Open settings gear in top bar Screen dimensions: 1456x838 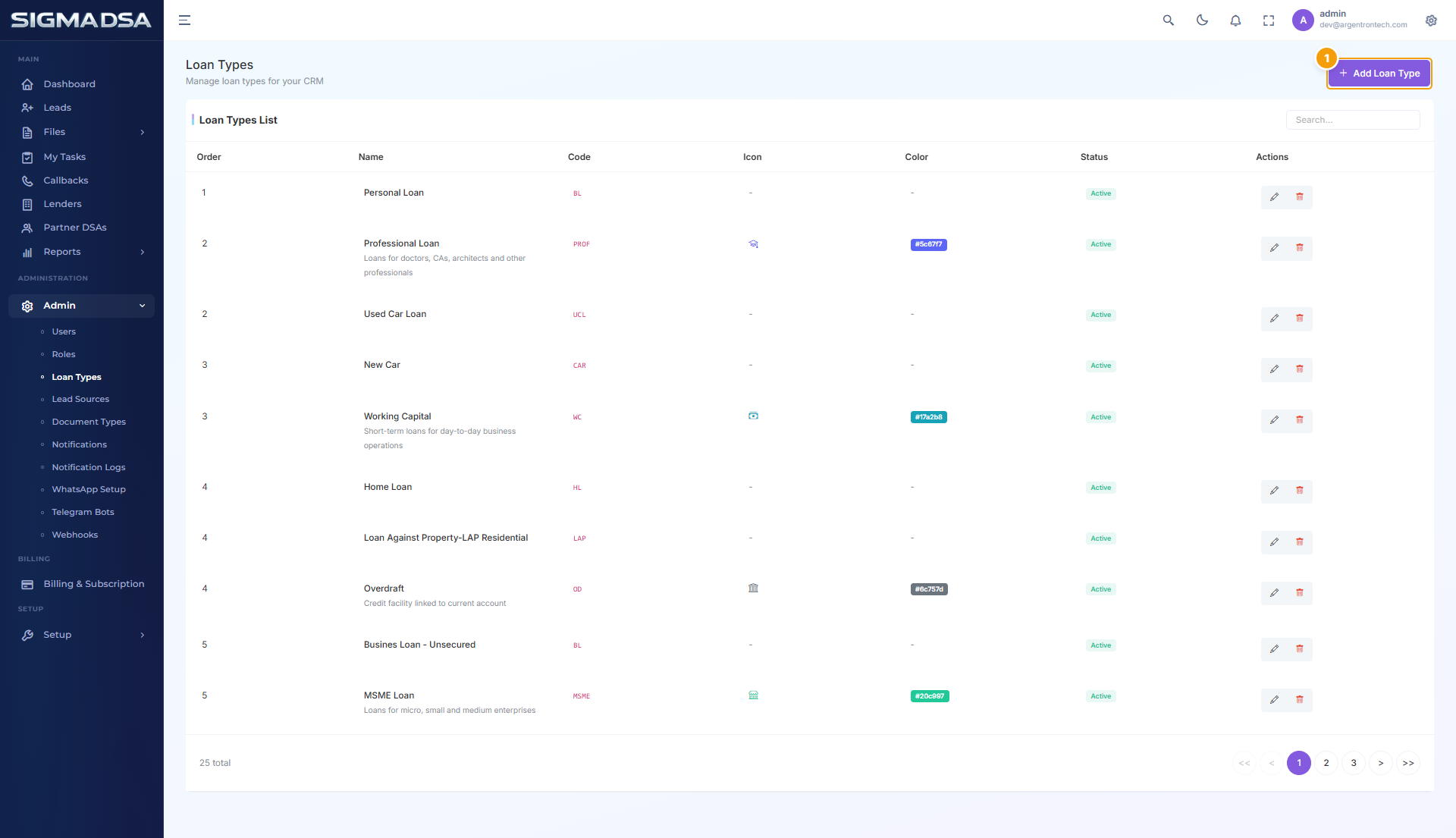tap(1431, 20)
